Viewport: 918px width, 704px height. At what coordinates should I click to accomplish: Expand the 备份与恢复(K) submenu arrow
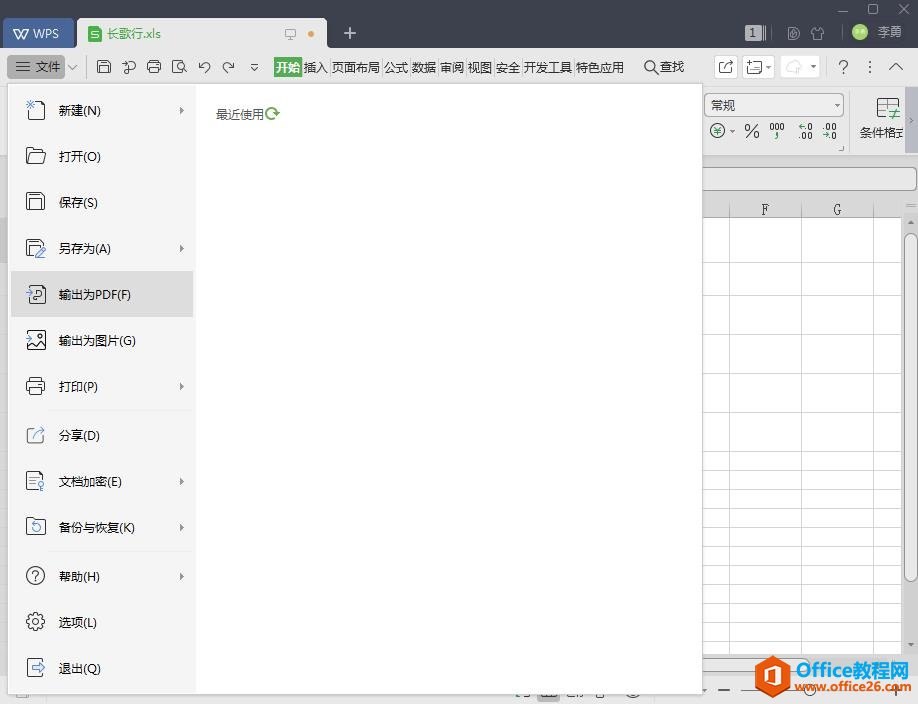(181, 527)
